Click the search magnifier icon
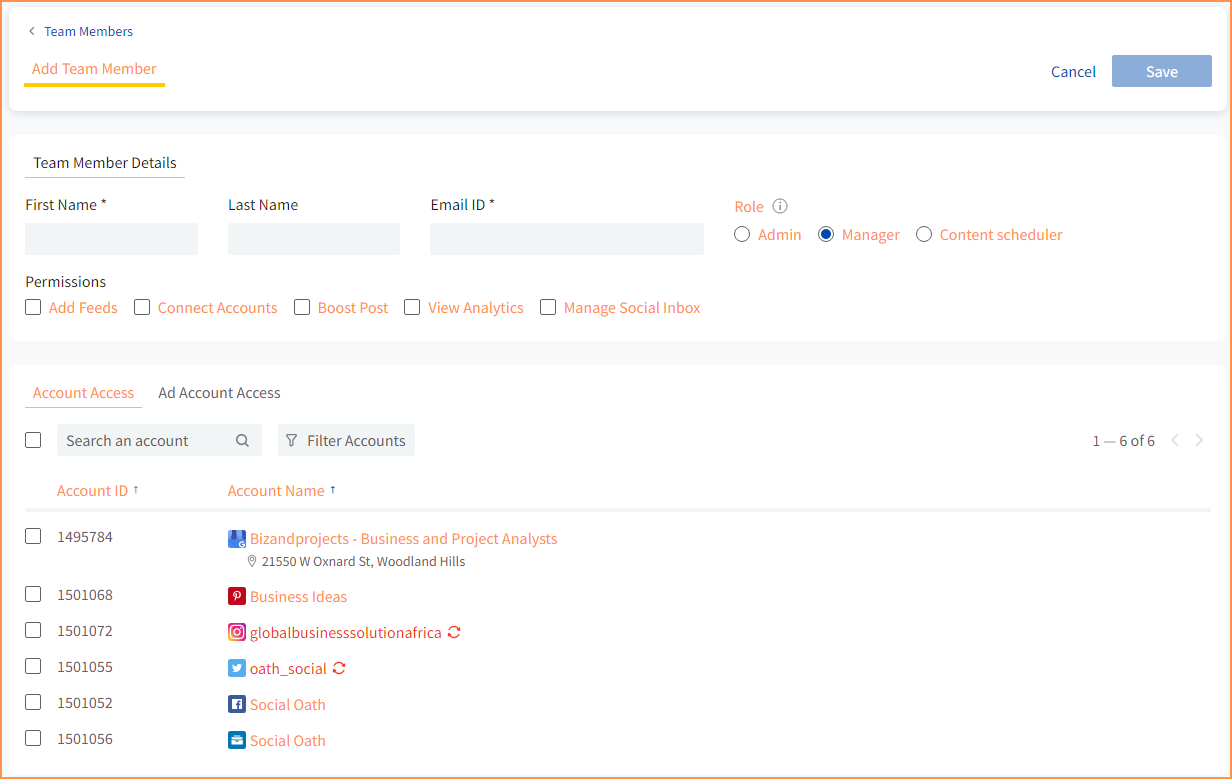Viewport: 1232px width, 779px height. click(242, 441)
